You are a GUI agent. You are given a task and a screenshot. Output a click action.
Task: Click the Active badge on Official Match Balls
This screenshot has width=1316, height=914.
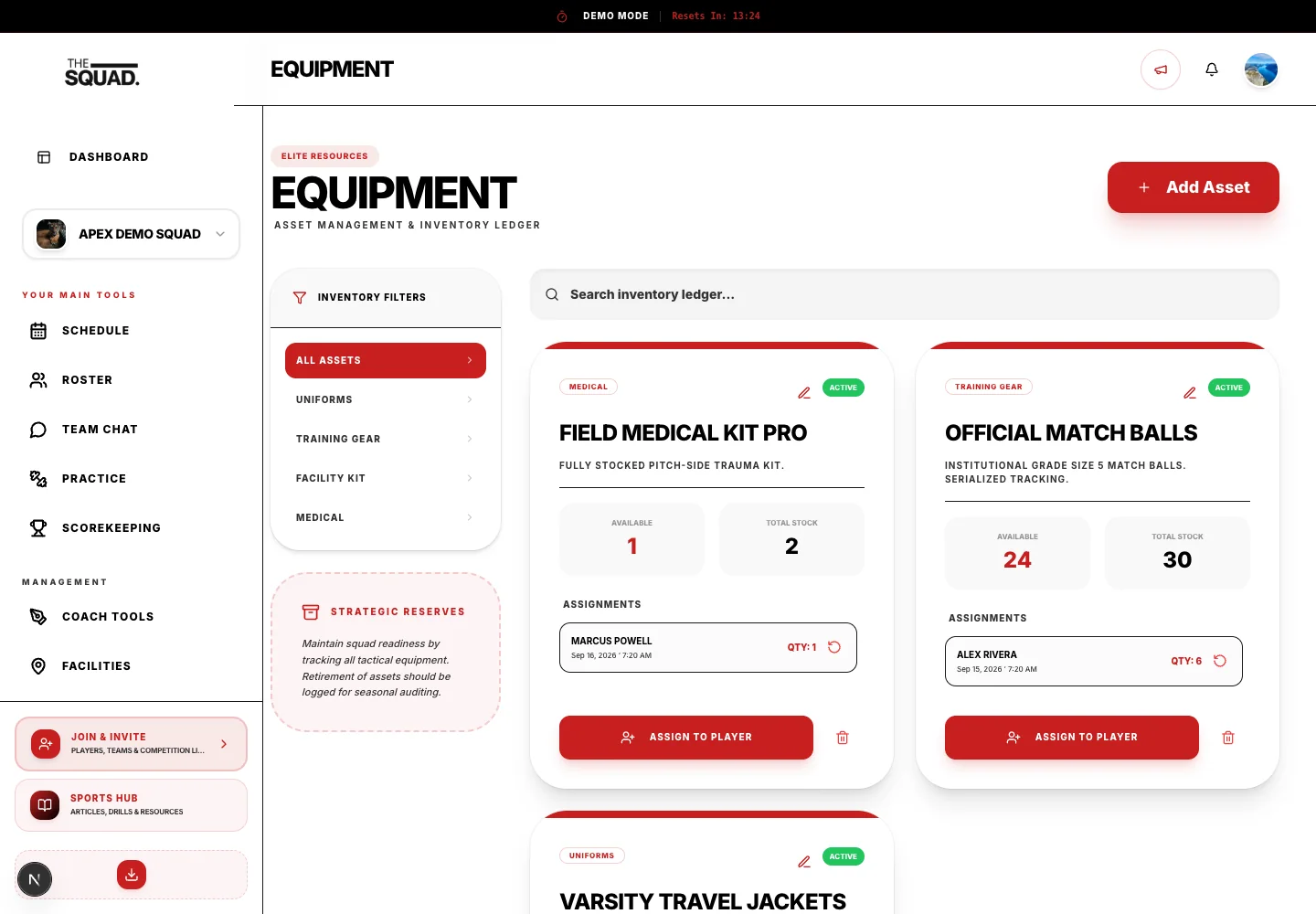pos(1229,388)
